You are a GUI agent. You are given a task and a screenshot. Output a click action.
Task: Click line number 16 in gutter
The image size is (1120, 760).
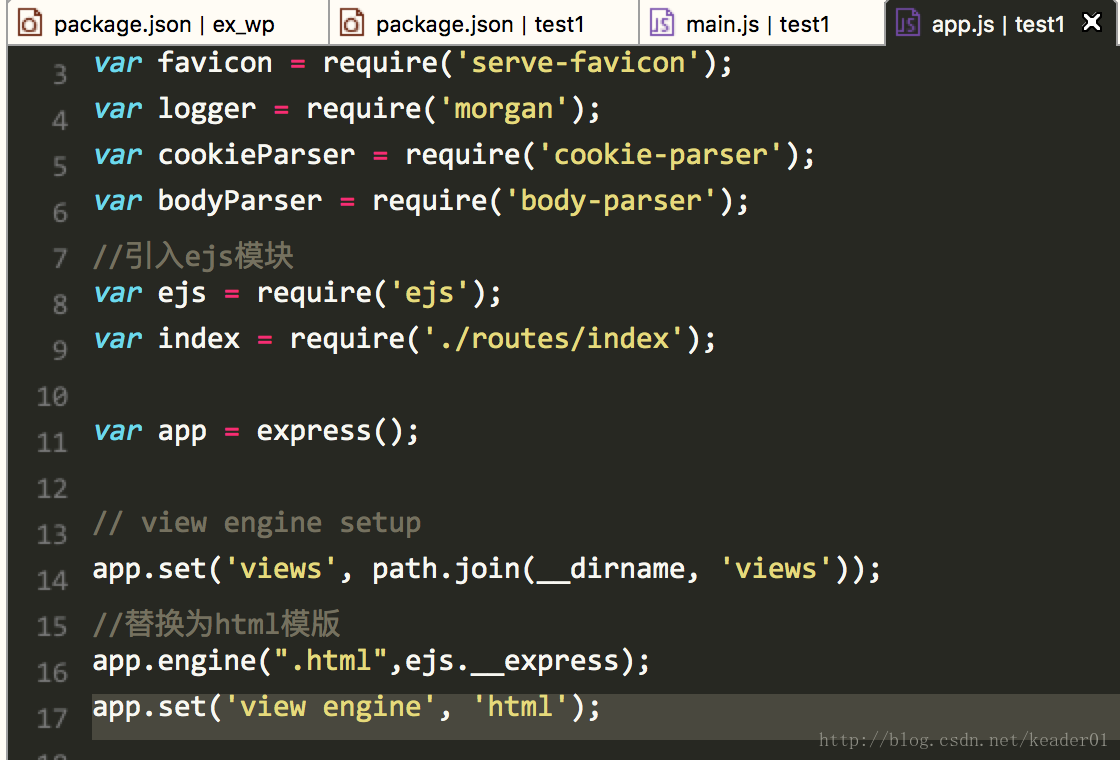52,672
